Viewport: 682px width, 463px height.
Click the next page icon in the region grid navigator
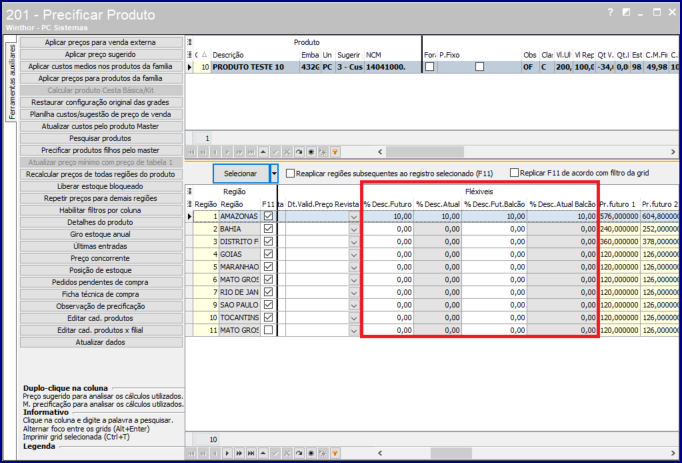(x=239, y=453)
